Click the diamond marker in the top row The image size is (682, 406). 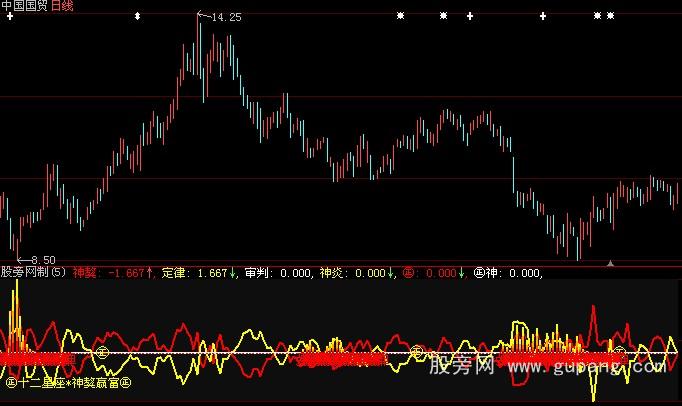pos(137,17)
